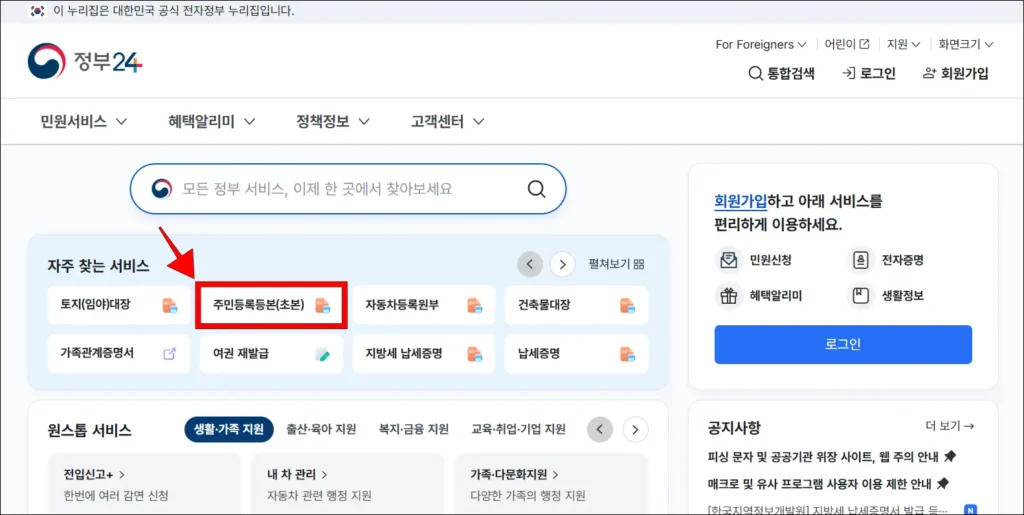Viewport: 1024px width, 515px height.
Task: Click next arrow in 자주 찾는 서비스
Action: [x=562, y=264]
